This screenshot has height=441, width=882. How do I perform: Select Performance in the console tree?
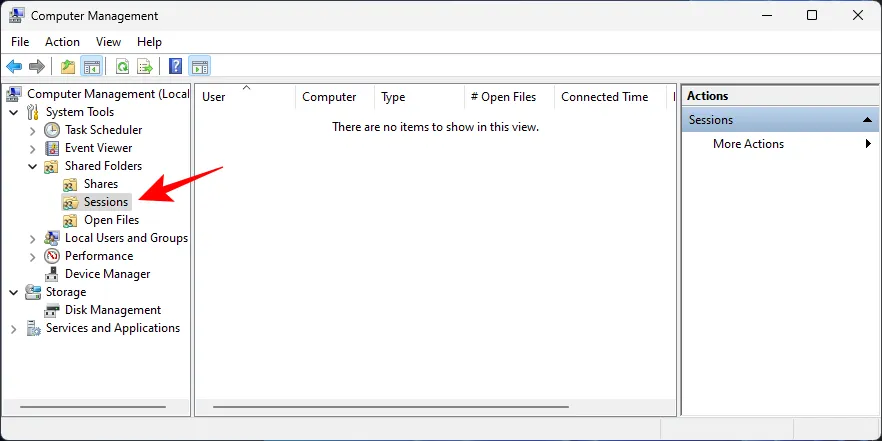(99, 256)
